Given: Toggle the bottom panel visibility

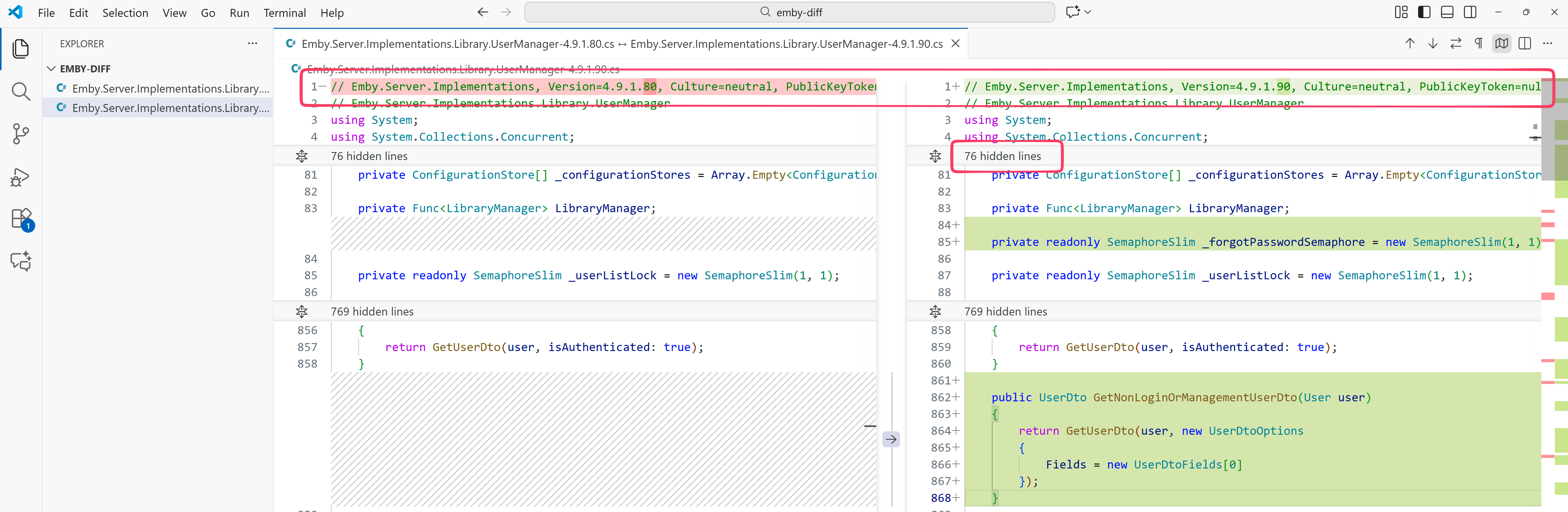Looking at the screenshot, I should click(1447, 12).
